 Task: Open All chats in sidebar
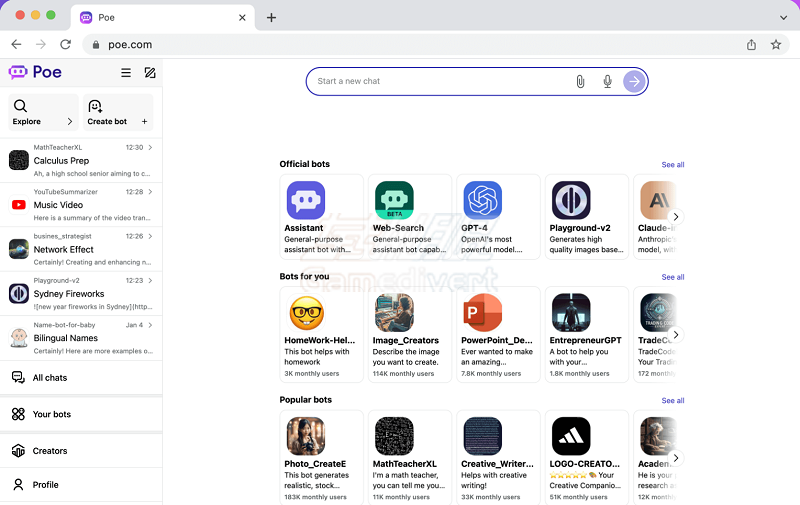coord(50,378)
